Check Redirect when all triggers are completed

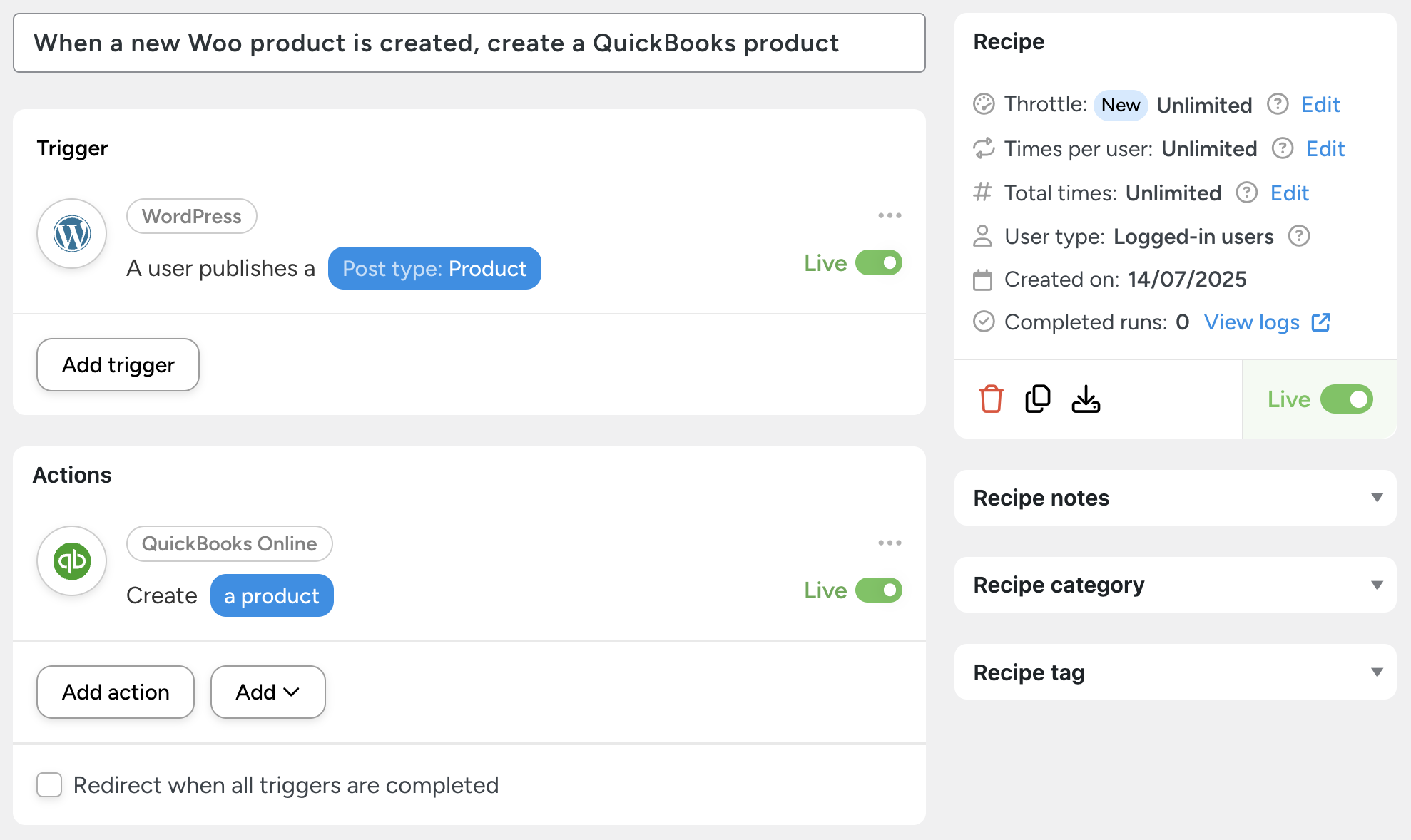coord(49,785)
